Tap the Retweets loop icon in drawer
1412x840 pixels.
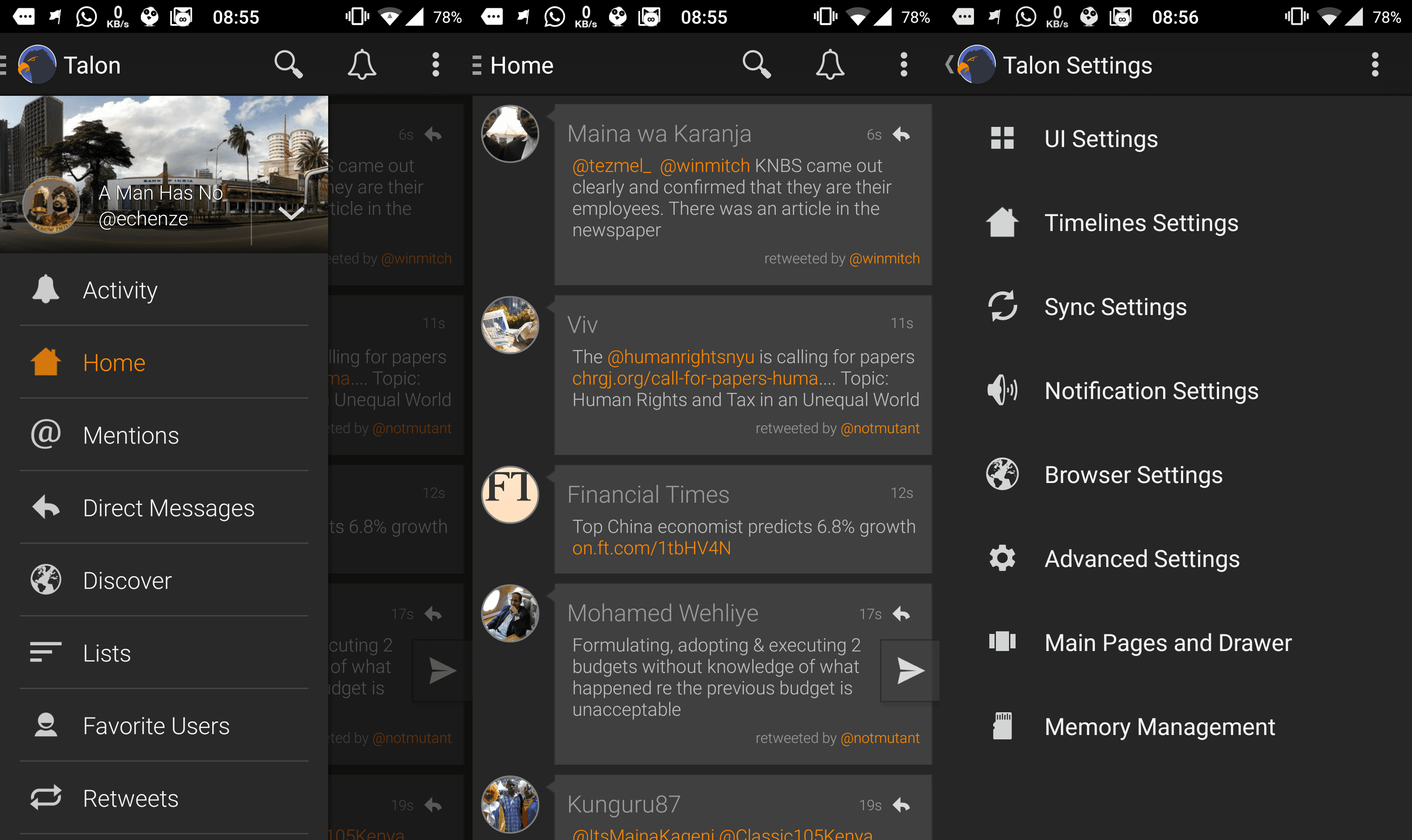pos(46,797)
